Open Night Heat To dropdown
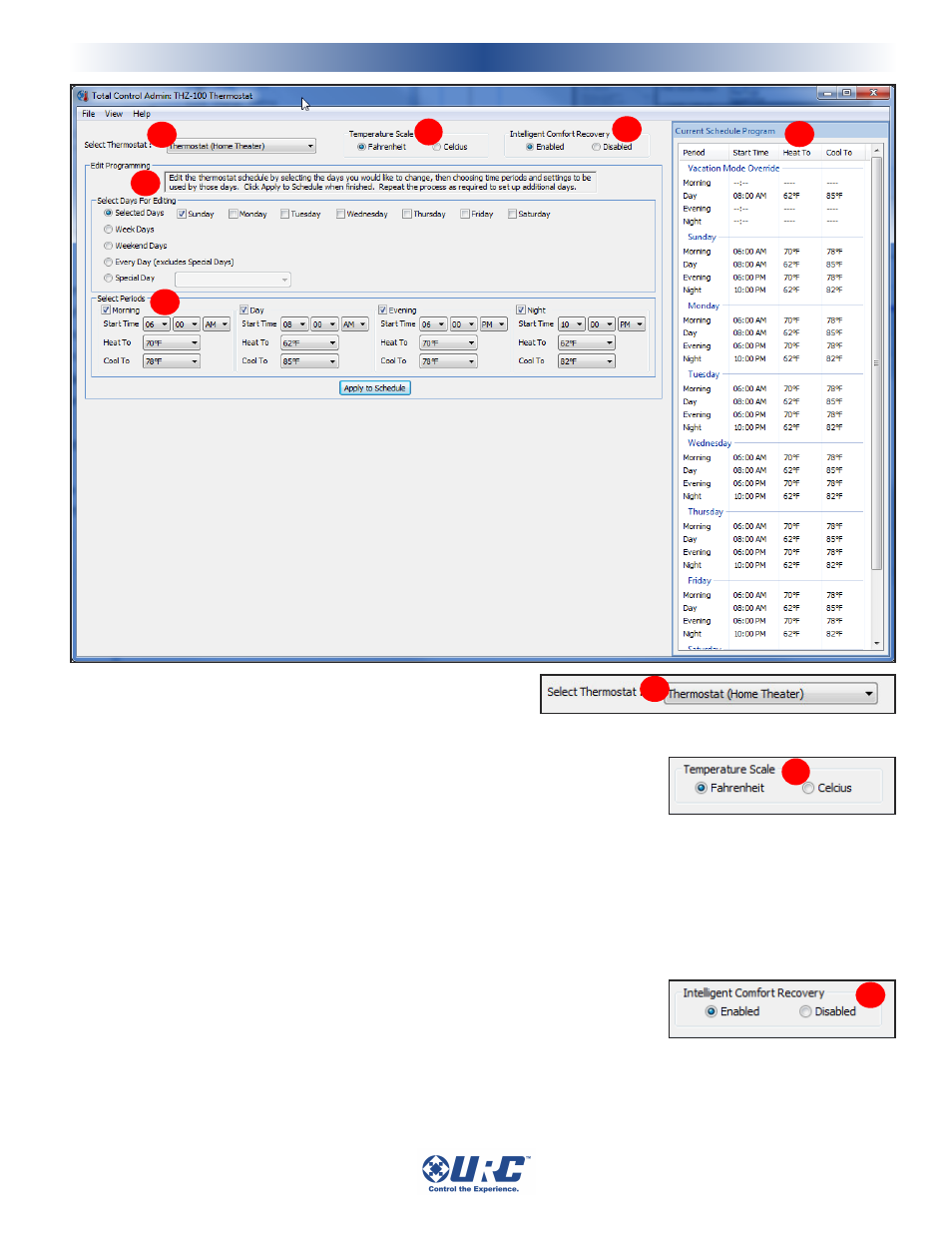The height and width of the screenshot is (1233, 952). click(x=587, y=343)
